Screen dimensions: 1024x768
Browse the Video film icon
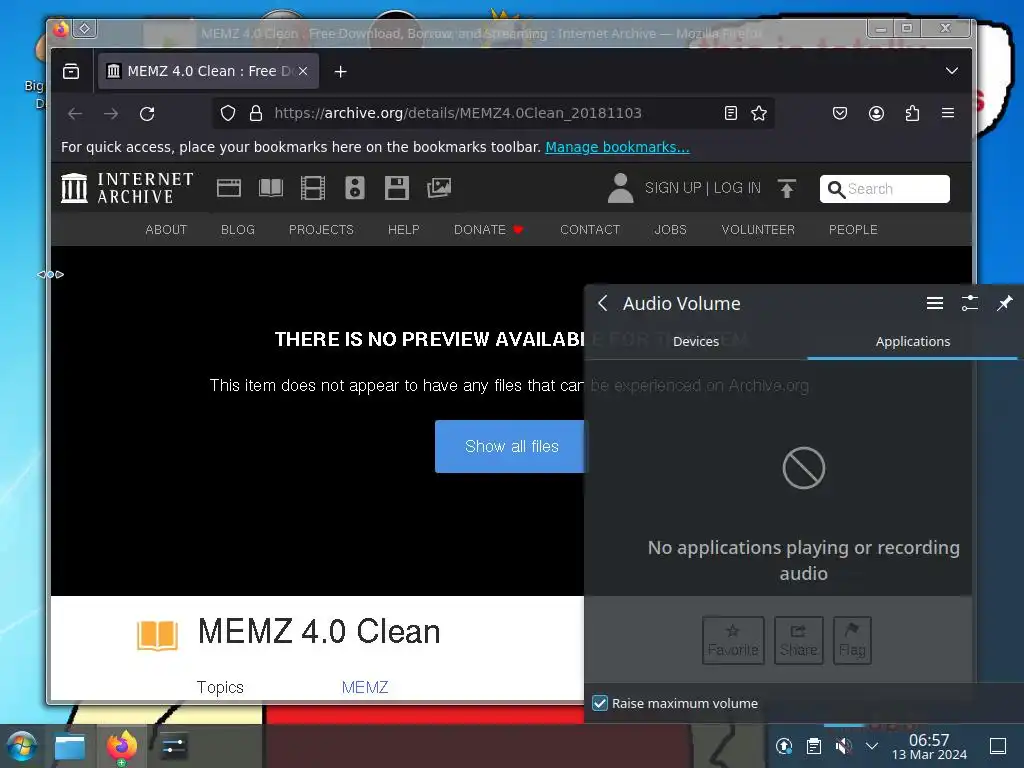(313, 188)
